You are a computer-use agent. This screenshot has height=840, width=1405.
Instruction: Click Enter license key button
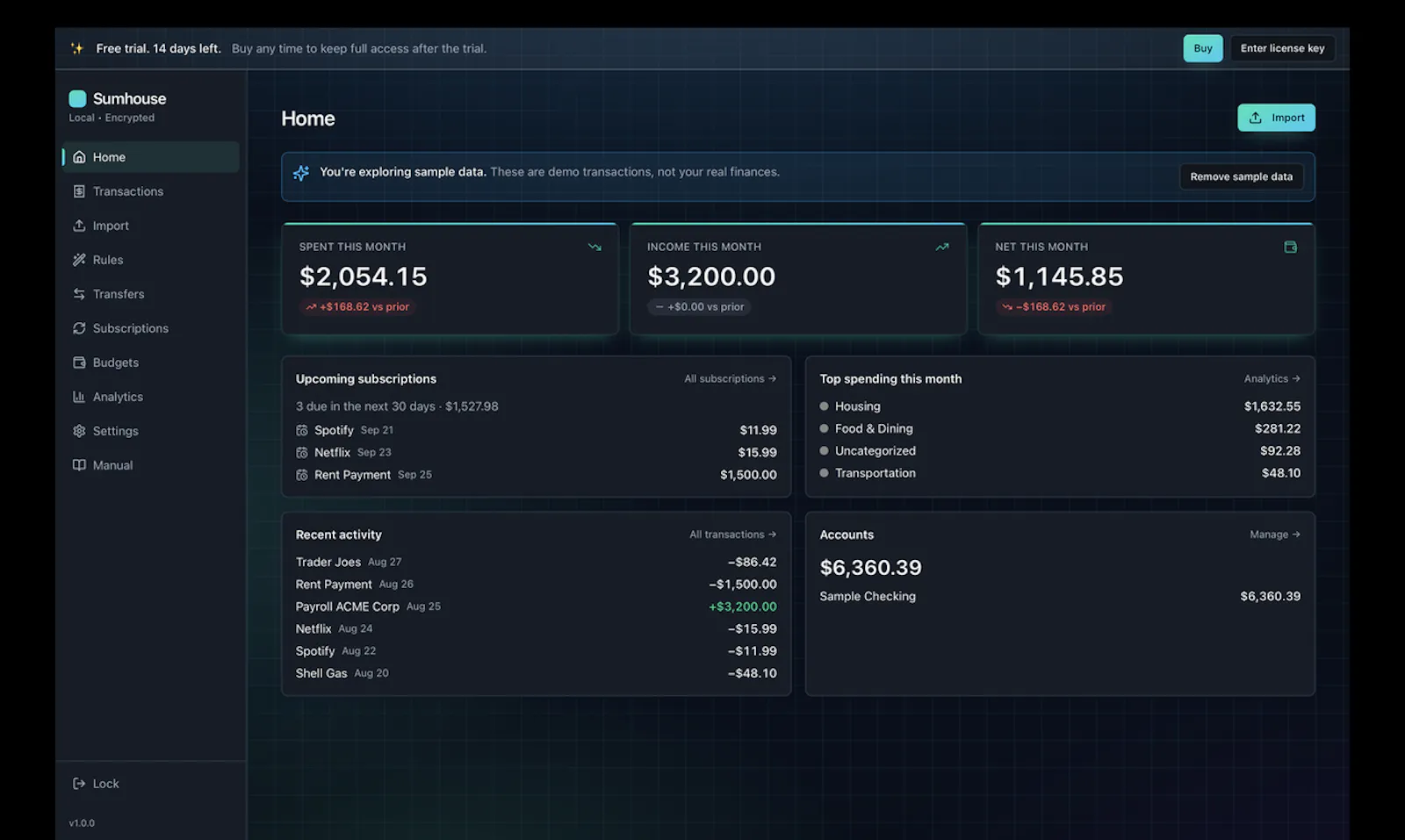[x=1282, y=48]
